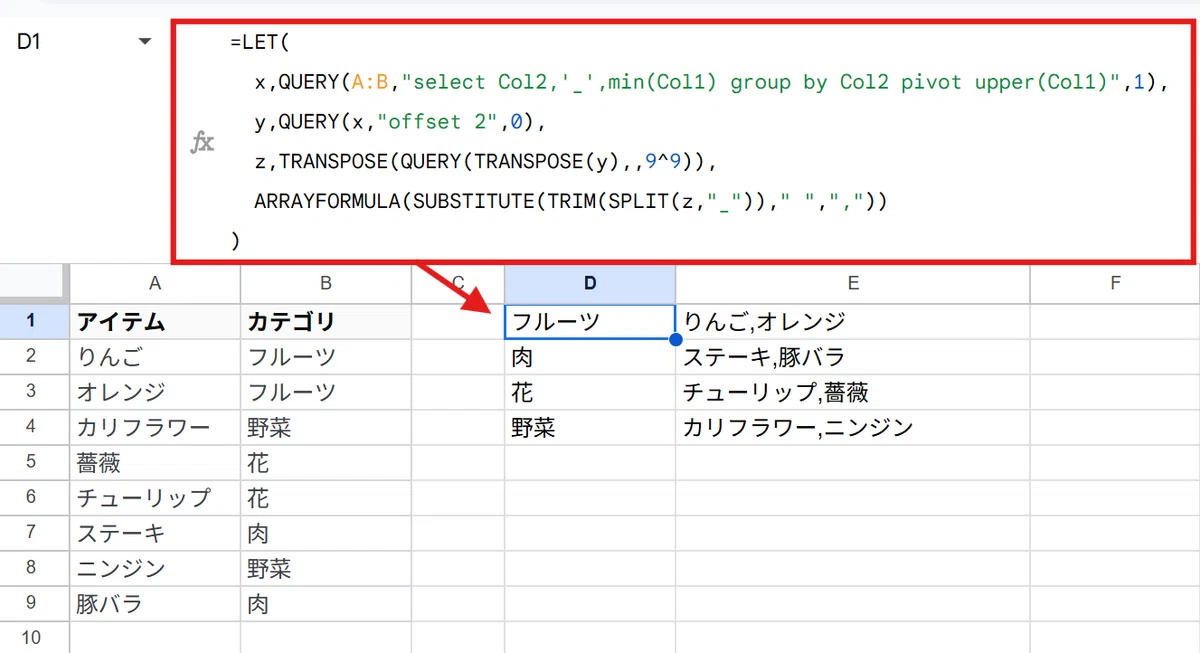The image size is (1200, 653).
Task: Click the fill handle on cell D1
Action: coord(675,339)
